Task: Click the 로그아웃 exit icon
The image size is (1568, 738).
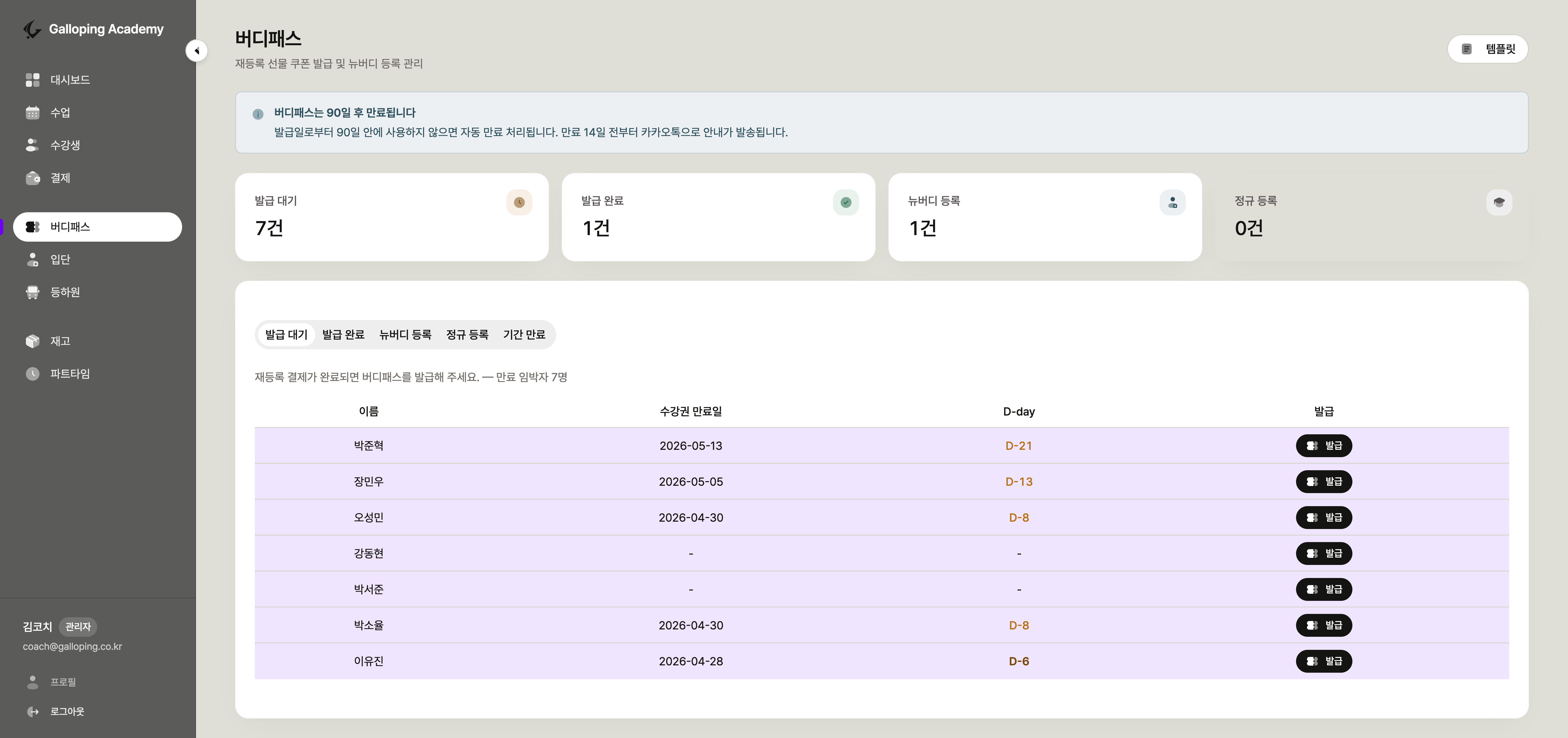Action: point(33,711)
